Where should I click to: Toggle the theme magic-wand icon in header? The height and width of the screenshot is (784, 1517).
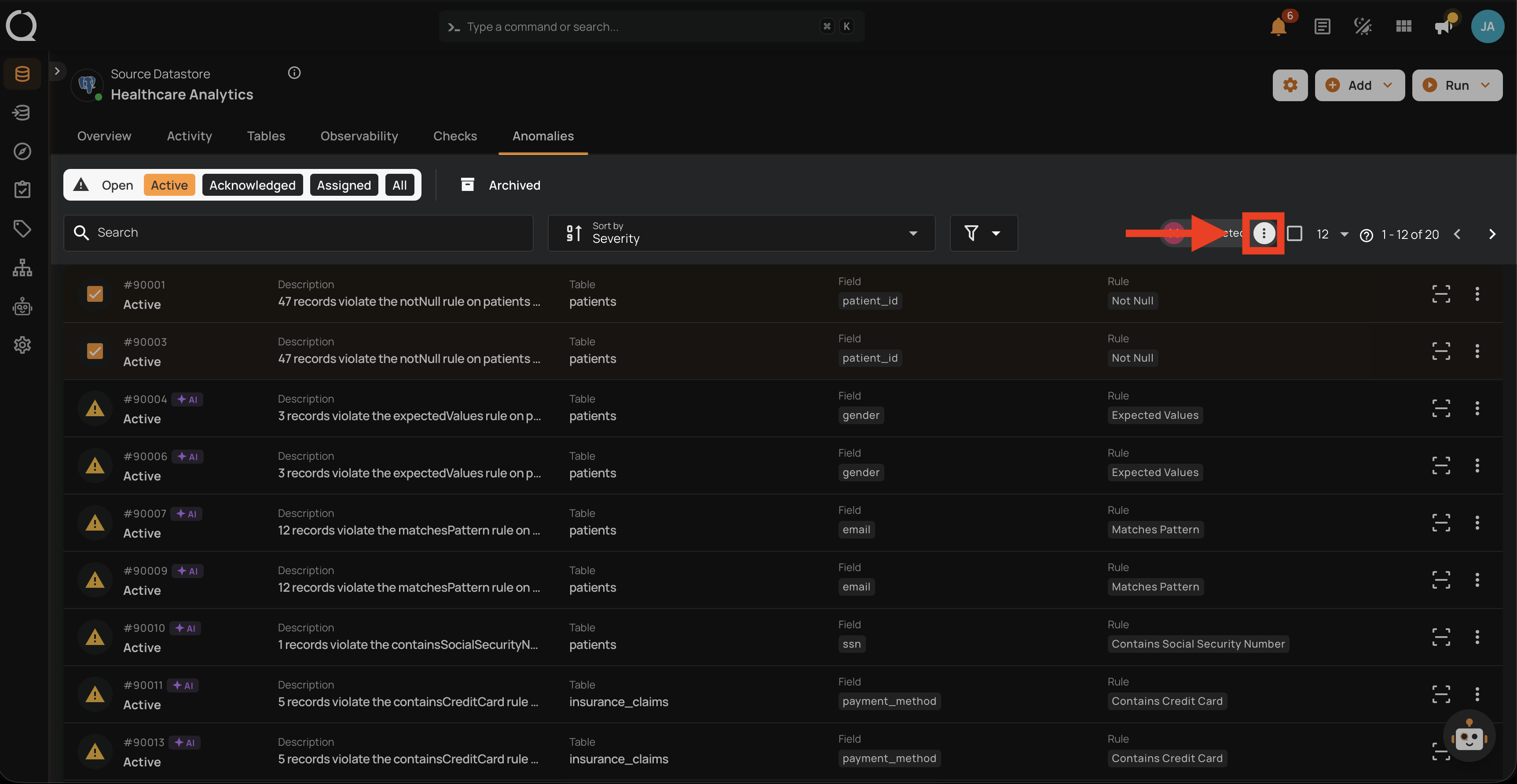click(x=1363, y=26)
